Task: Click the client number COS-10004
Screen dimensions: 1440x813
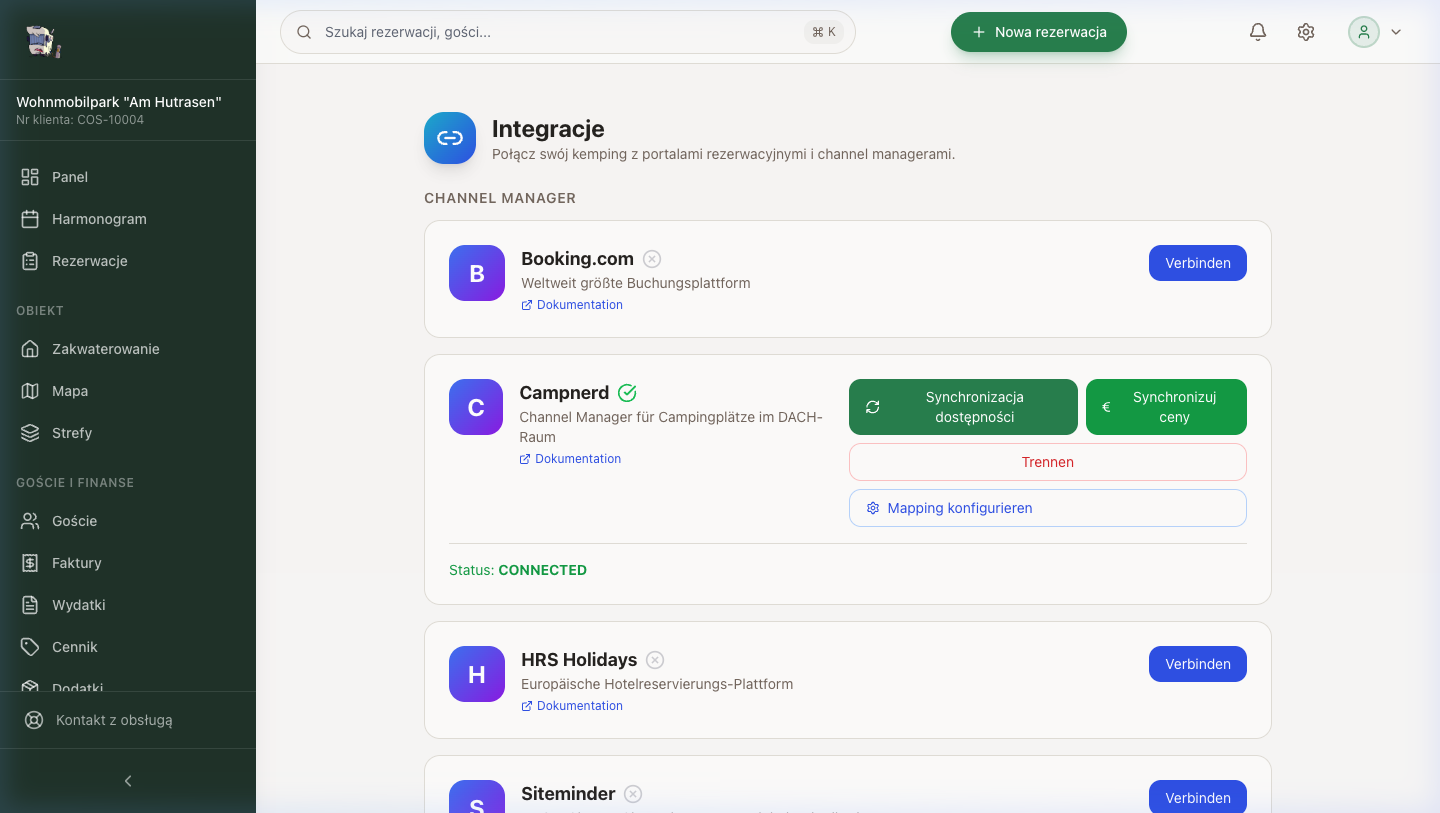Action: point(111,120)
